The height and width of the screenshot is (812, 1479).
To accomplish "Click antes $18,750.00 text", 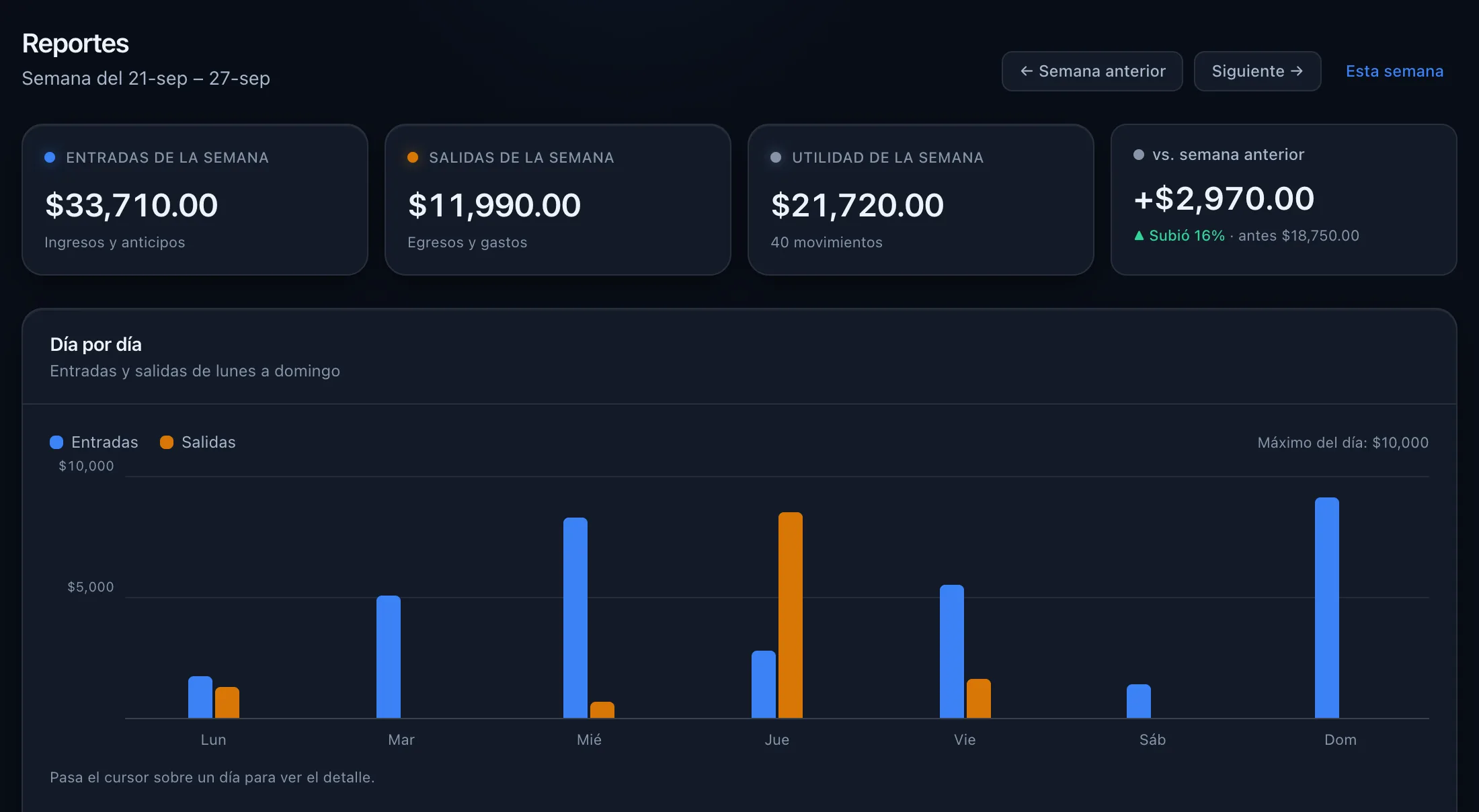I will tap(1299, 236).
